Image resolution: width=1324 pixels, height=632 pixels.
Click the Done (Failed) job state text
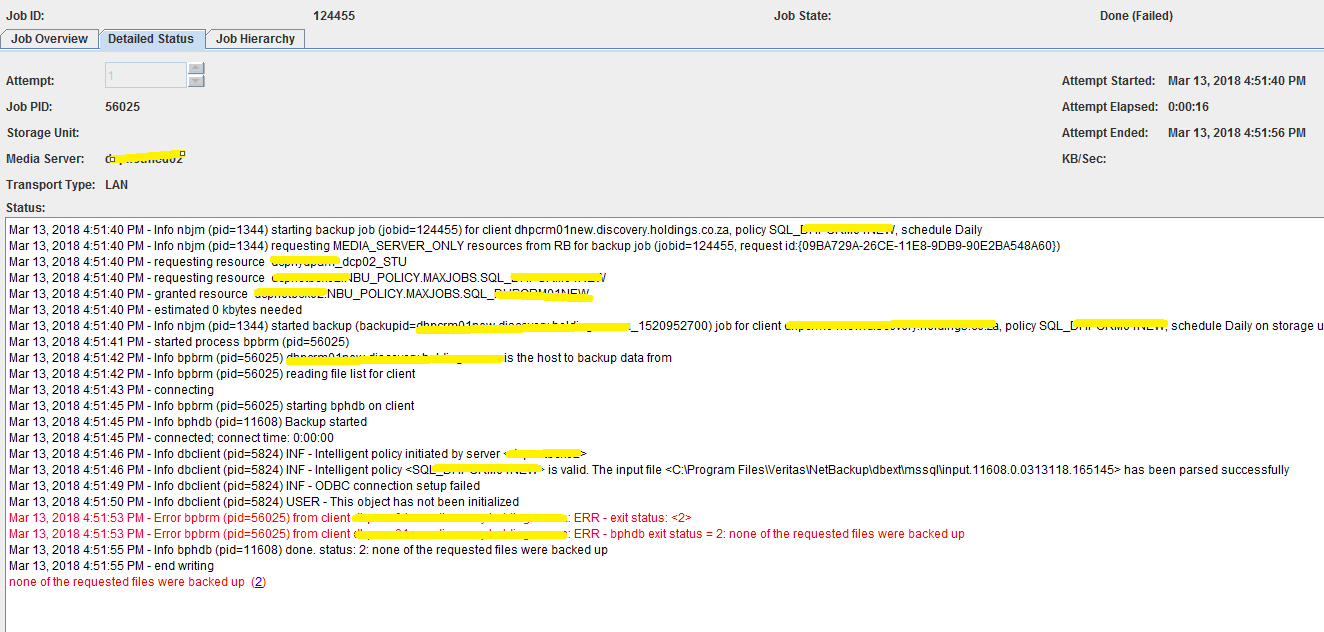click(1136, 16)
